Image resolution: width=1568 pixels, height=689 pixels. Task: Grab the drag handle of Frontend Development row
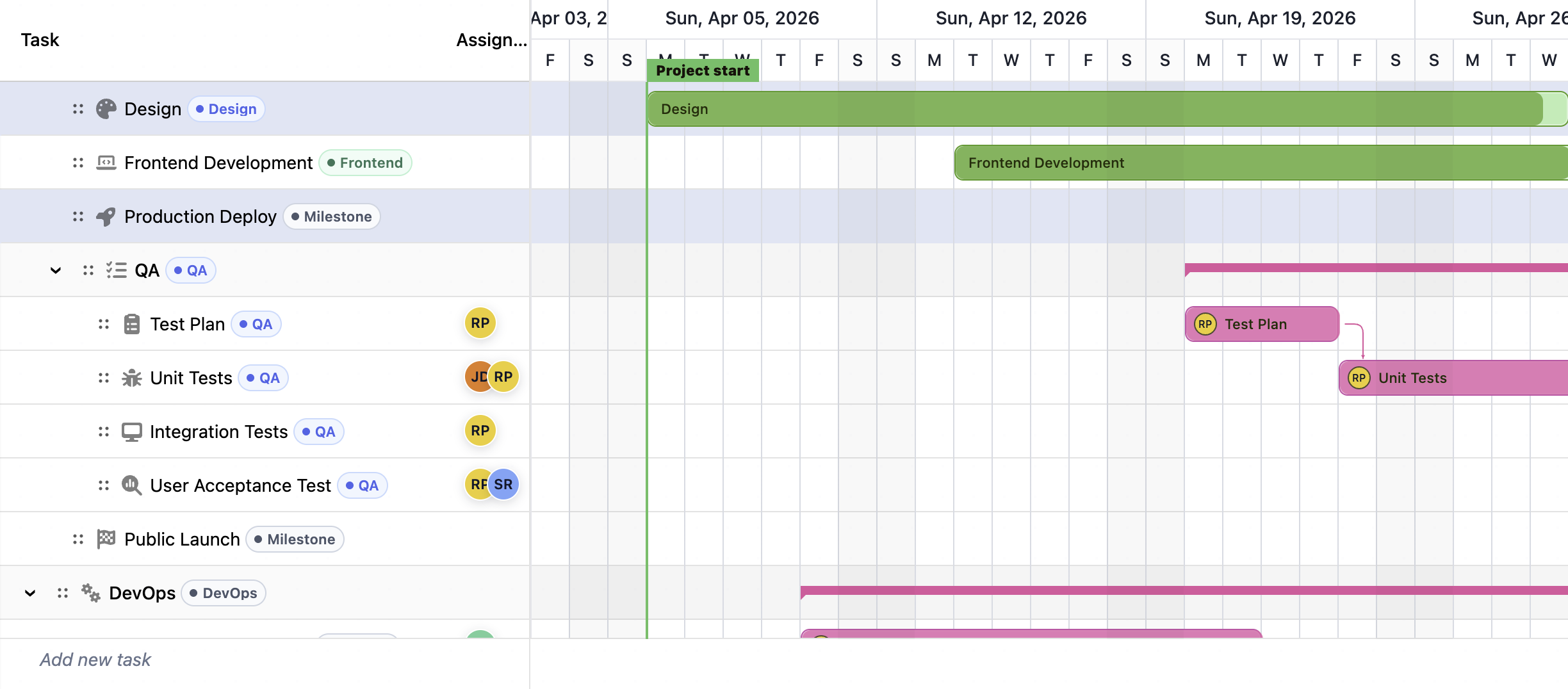point(78,163)
